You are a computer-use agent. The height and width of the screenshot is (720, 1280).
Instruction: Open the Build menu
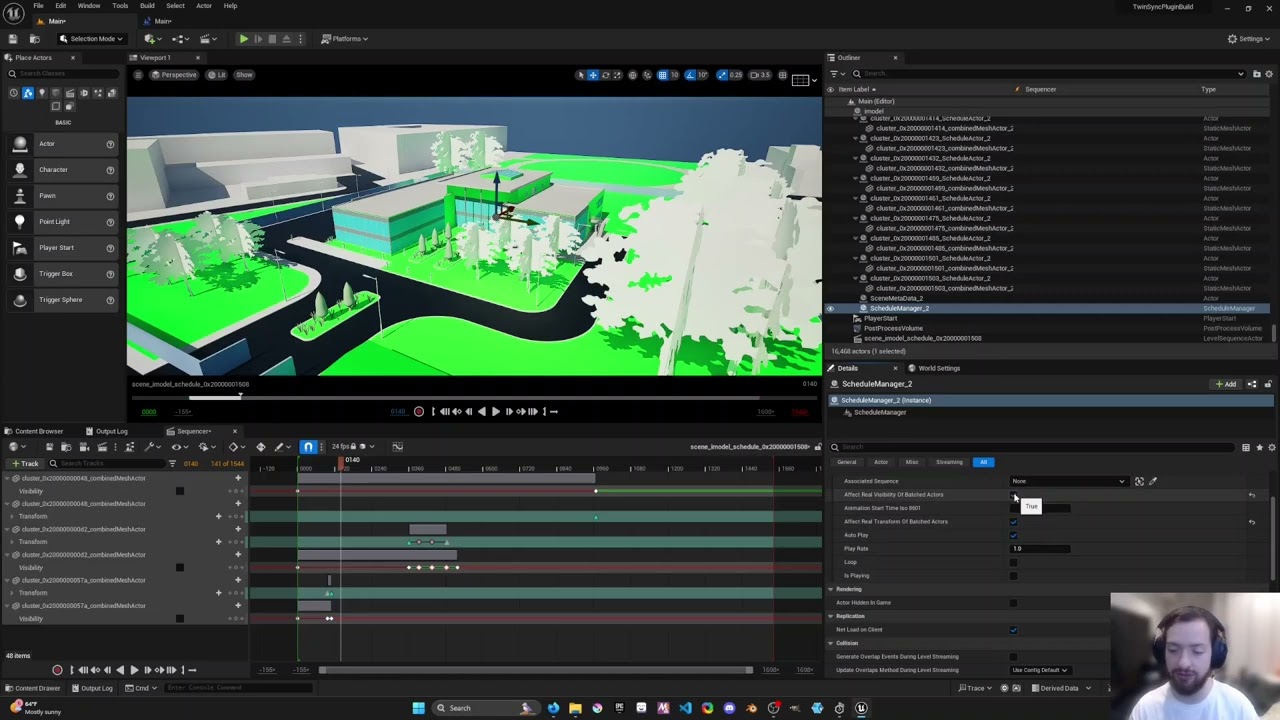pos(147,6)
